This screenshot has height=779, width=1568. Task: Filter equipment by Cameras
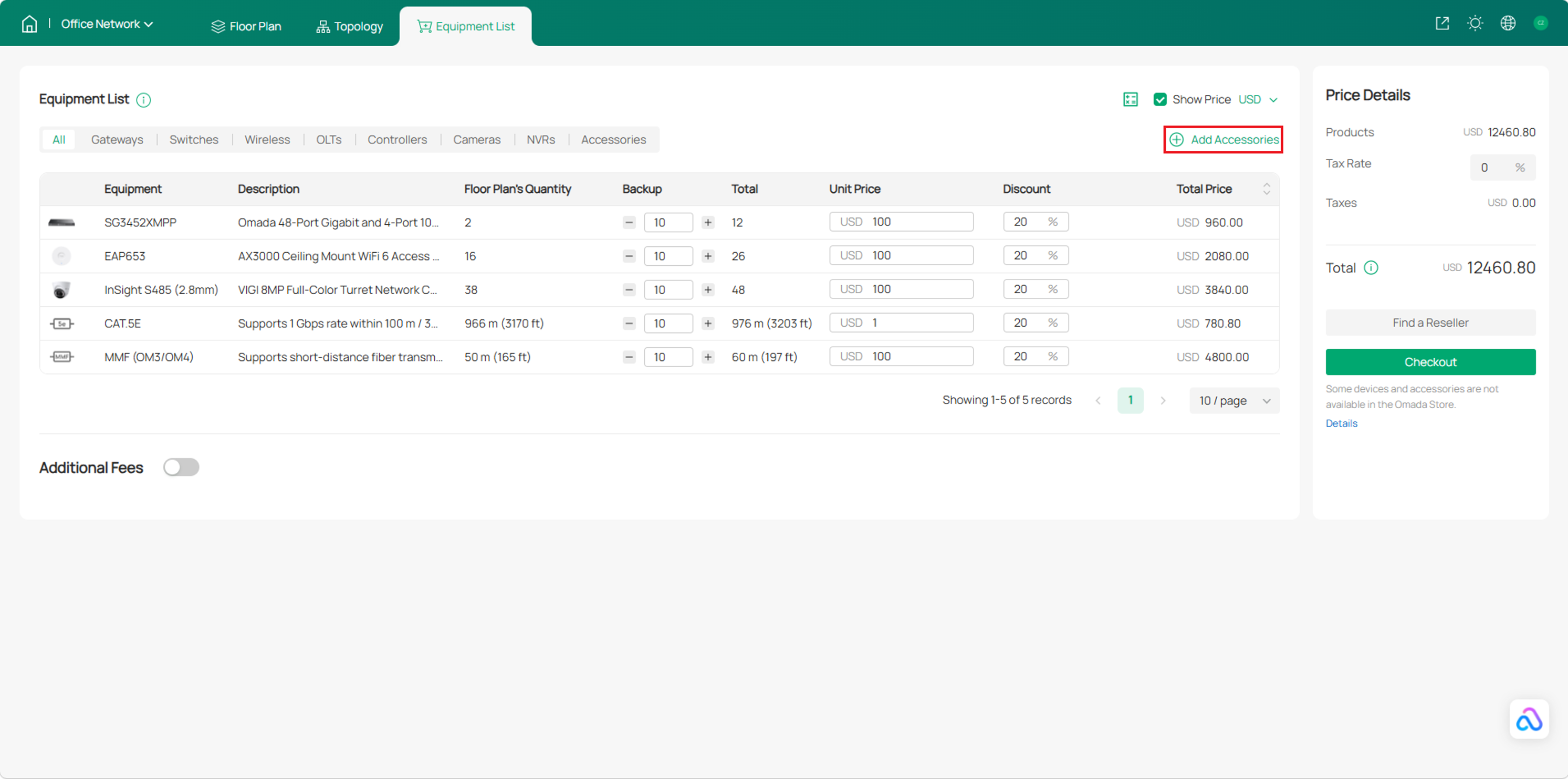point(477,140)
